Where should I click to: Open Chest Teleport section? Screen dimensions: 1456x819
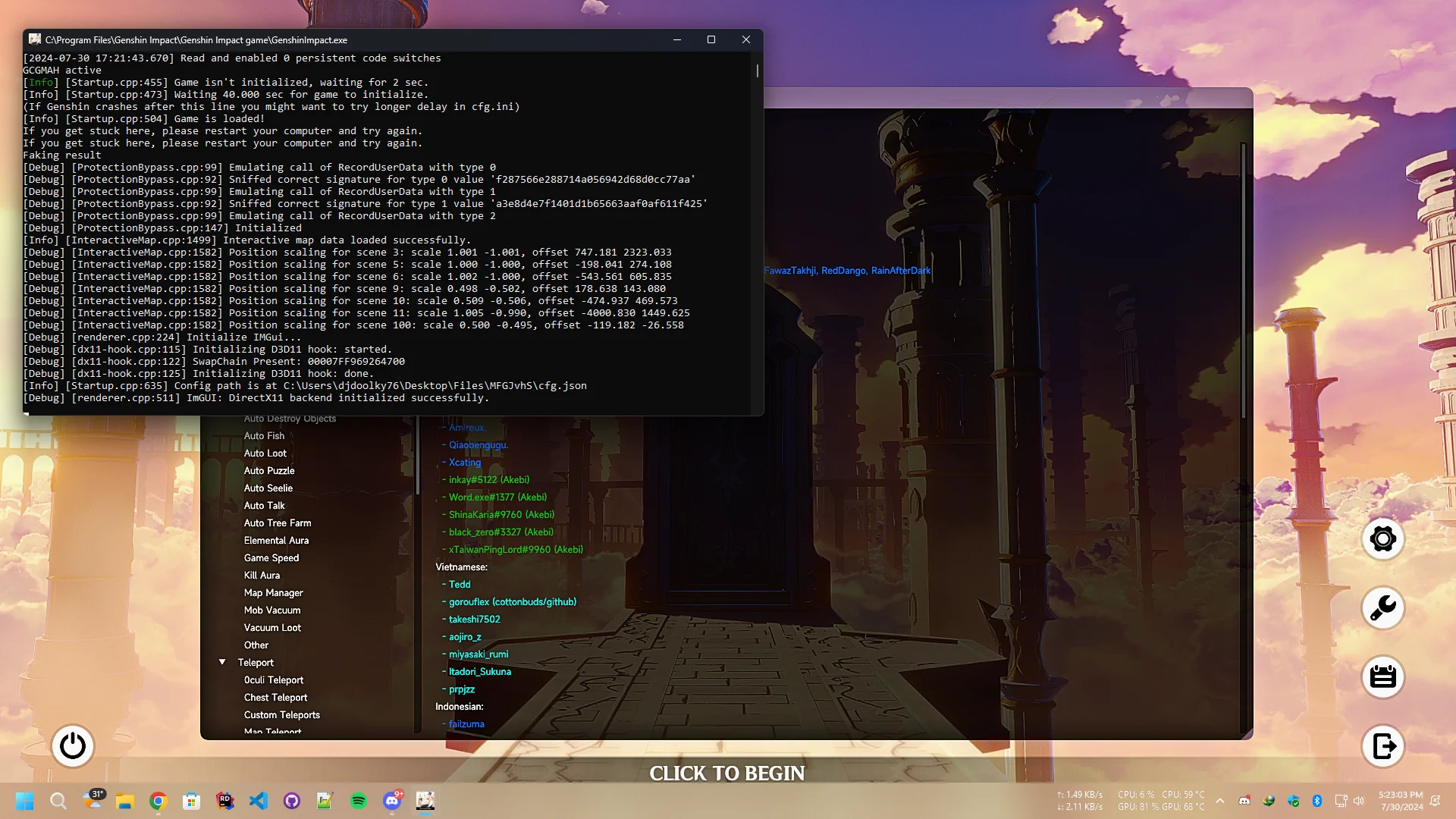[x=275, y=698]
